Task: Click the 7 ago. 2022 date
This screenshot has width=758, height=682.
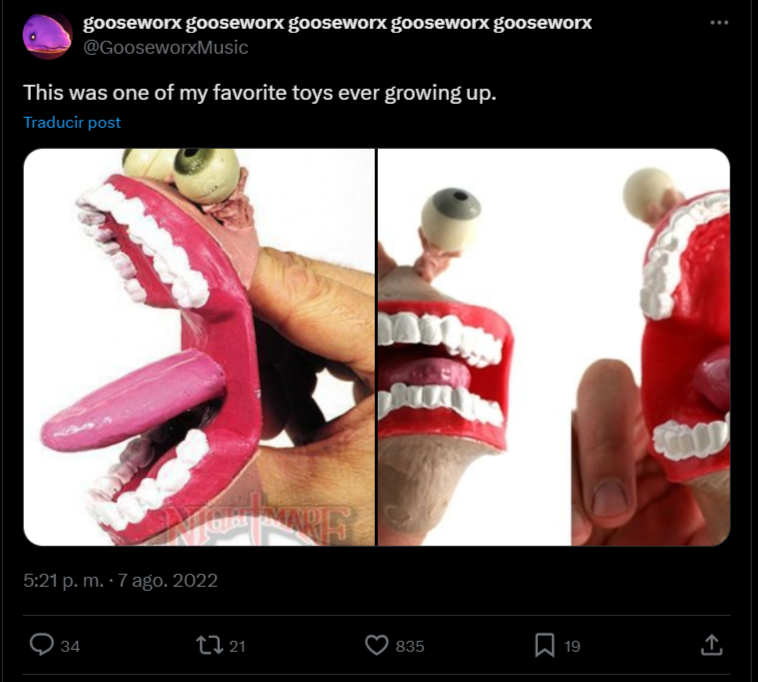Action: point(168,580)
